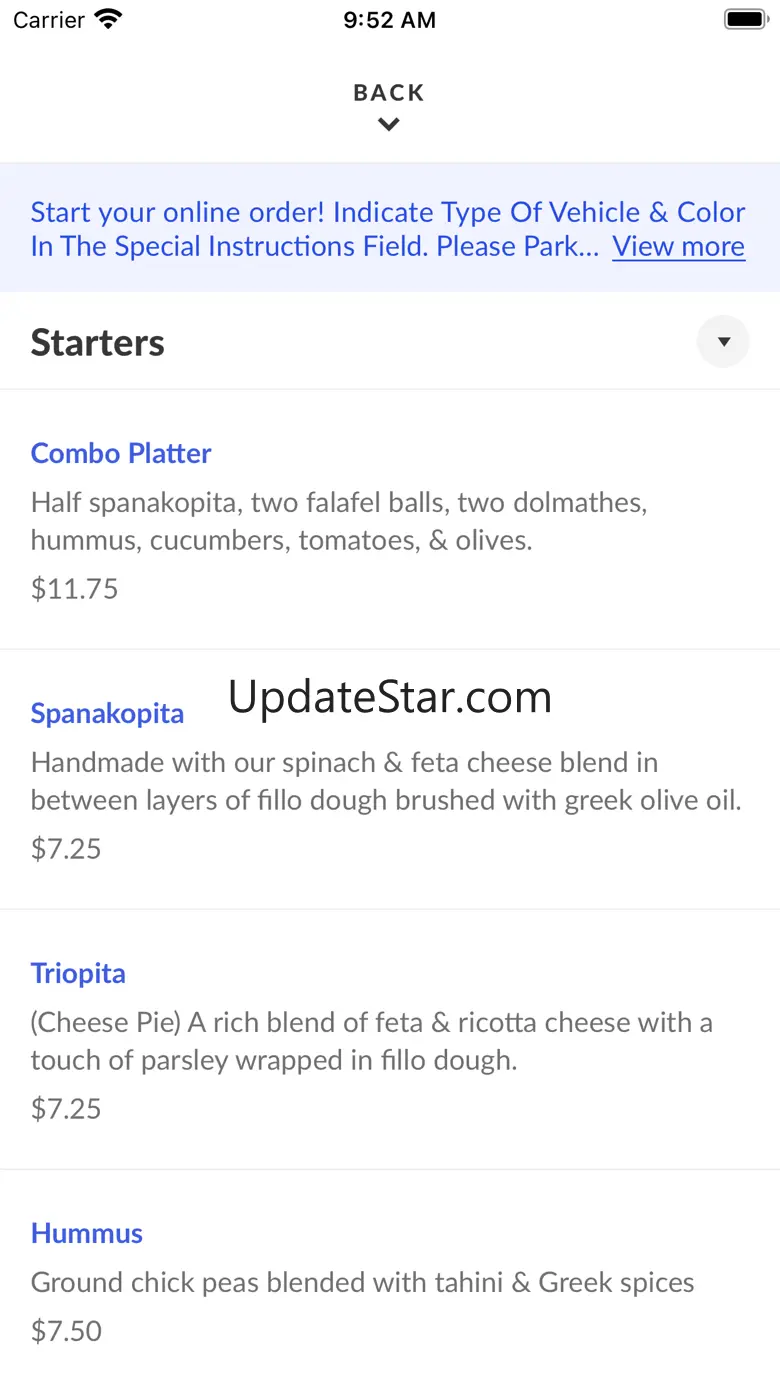The width and height of the screenshot is (780, 1387).
Task: Click the Spanakopita fillo dough description
Action: 386,780
